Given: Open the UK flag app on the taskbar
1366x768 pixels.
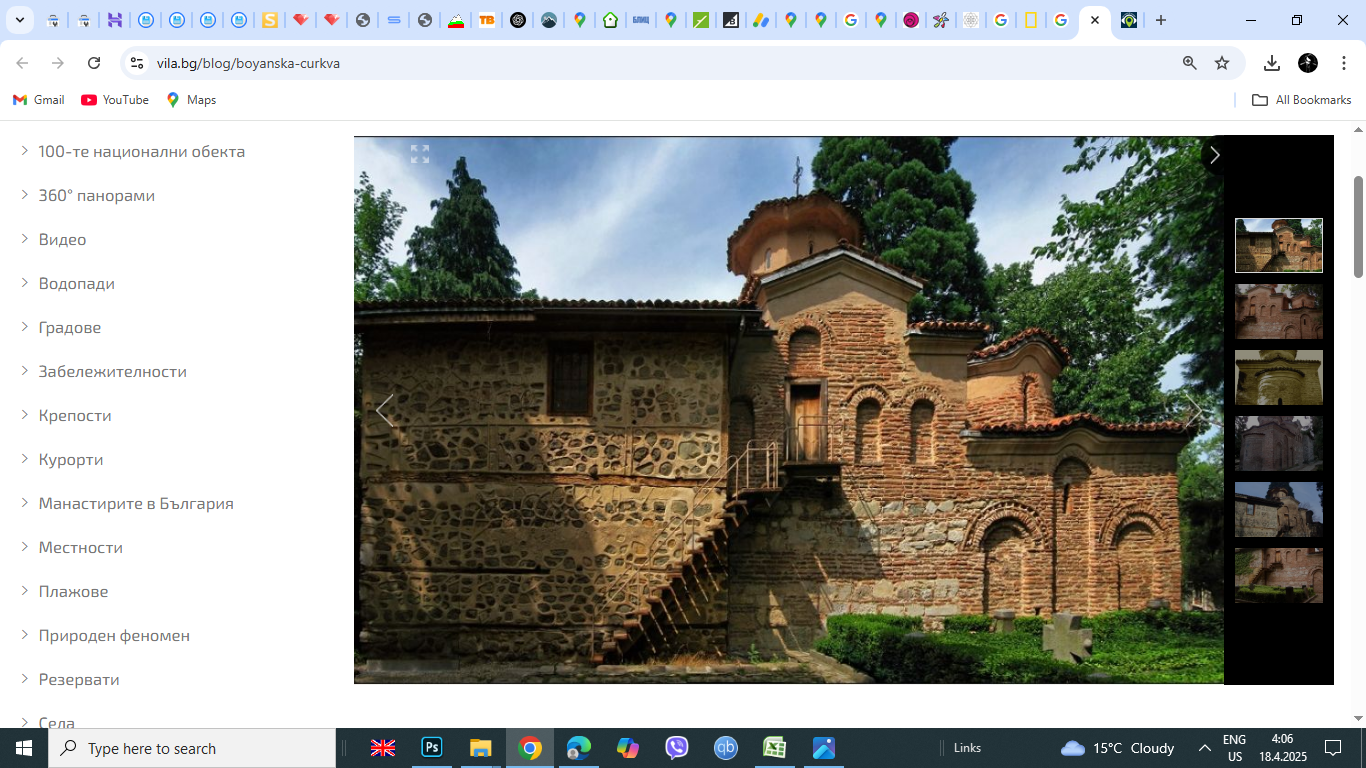Looking at the screenshot, I should click(383, 748).
